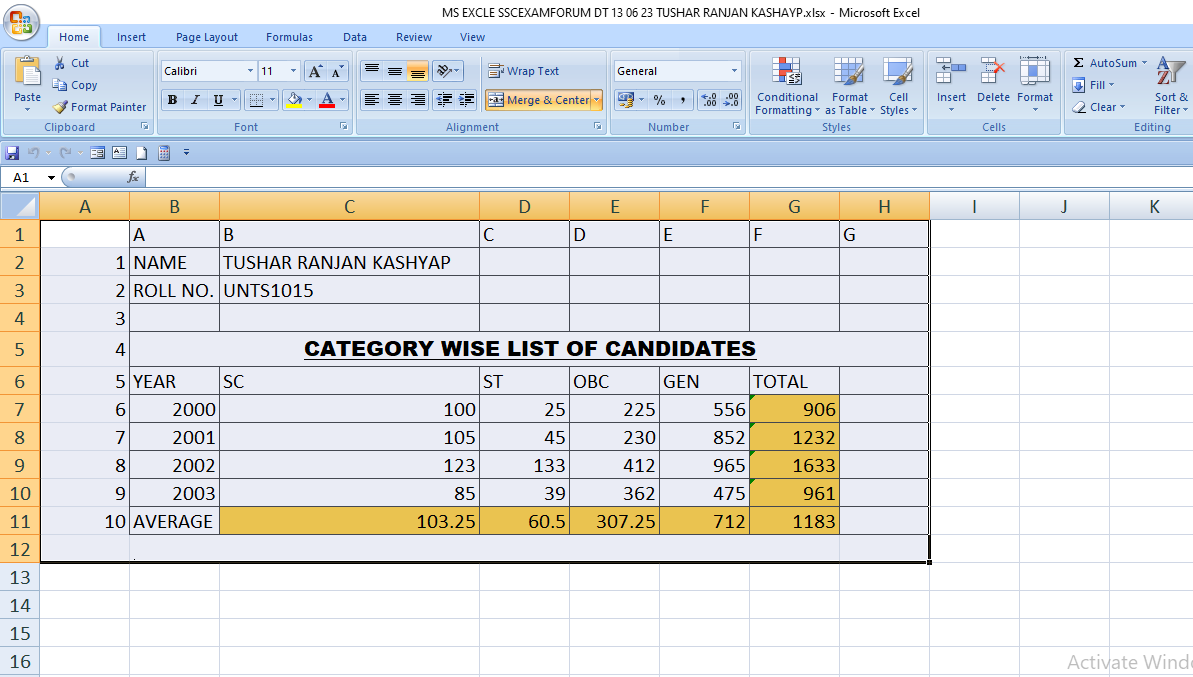Click the Percent Style icon
The width and height of the screenshot is (1193, 677).
[659, 100]
